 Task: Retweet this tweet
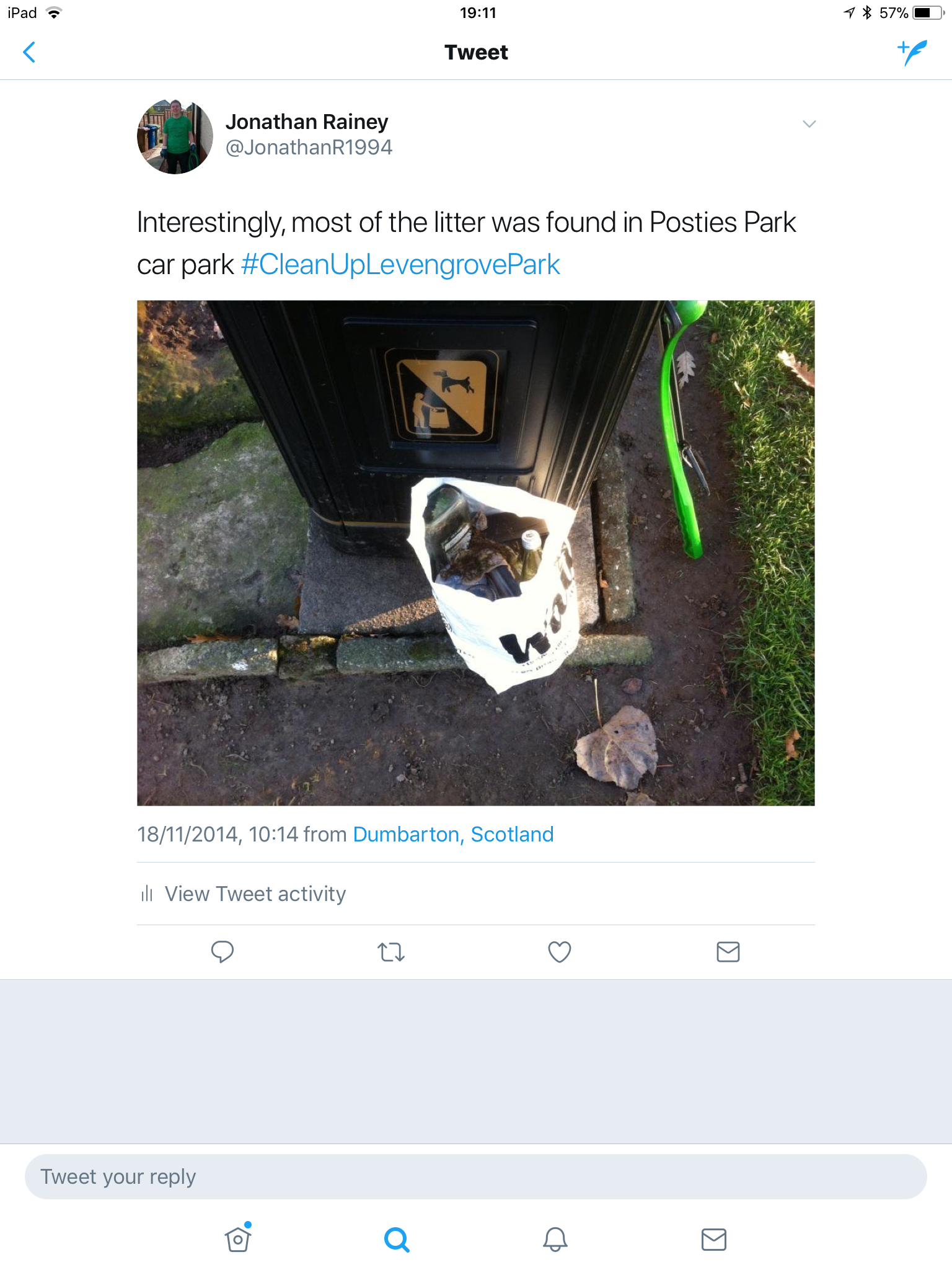pos(391,951)
